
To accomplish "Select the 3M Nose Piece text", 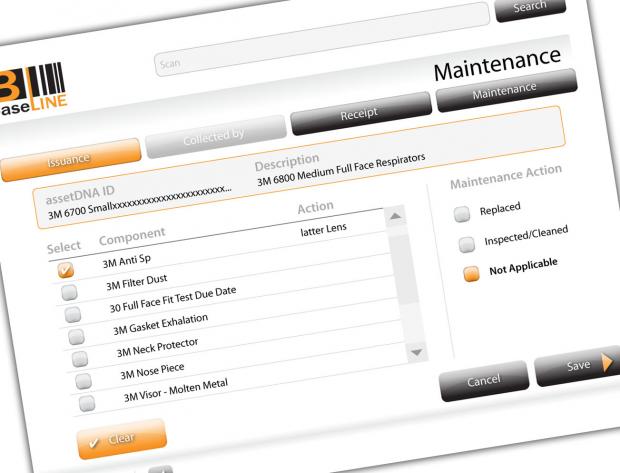I will pyautogui.click(x=152, y=371).
